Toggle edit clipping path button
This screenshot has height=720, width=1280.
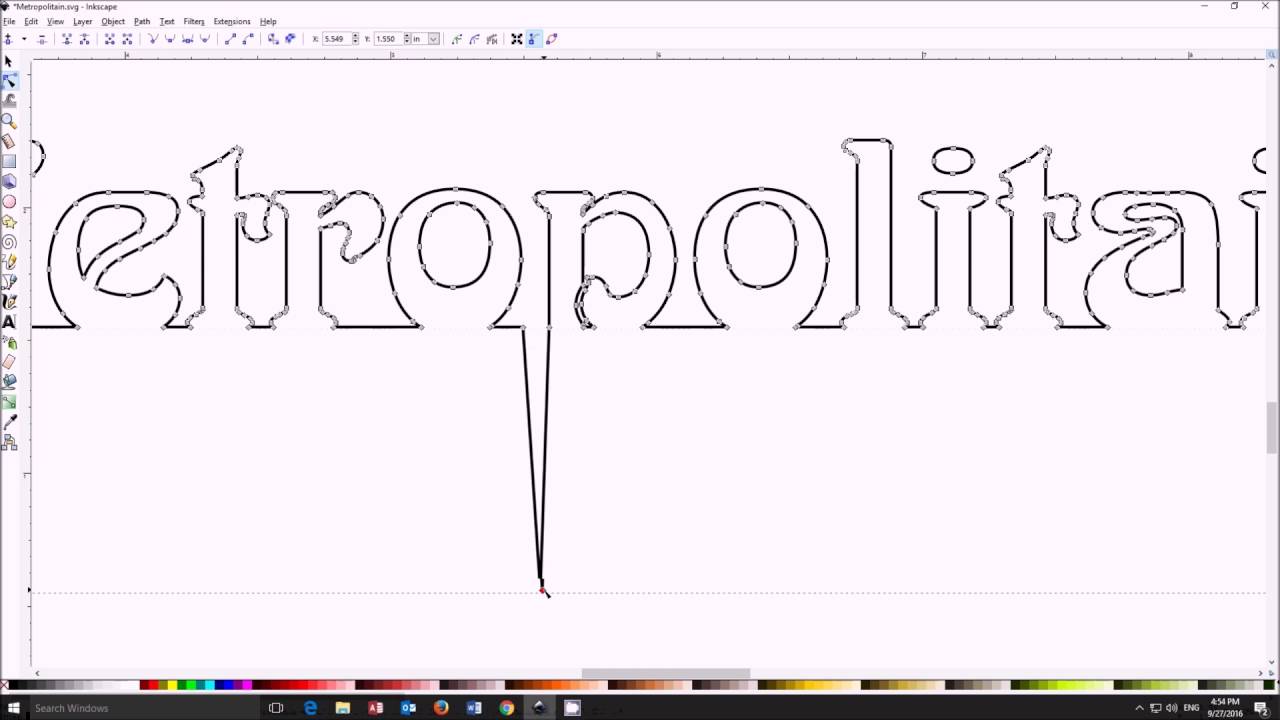tap(457, 39)
